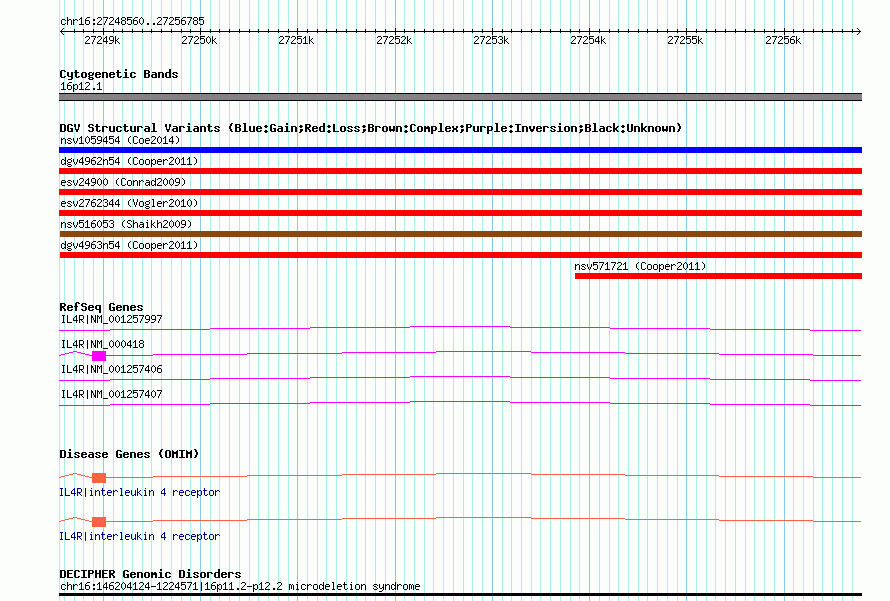
Task: Open the DGV Structural Variants track heading
Action: coord(371,128)
